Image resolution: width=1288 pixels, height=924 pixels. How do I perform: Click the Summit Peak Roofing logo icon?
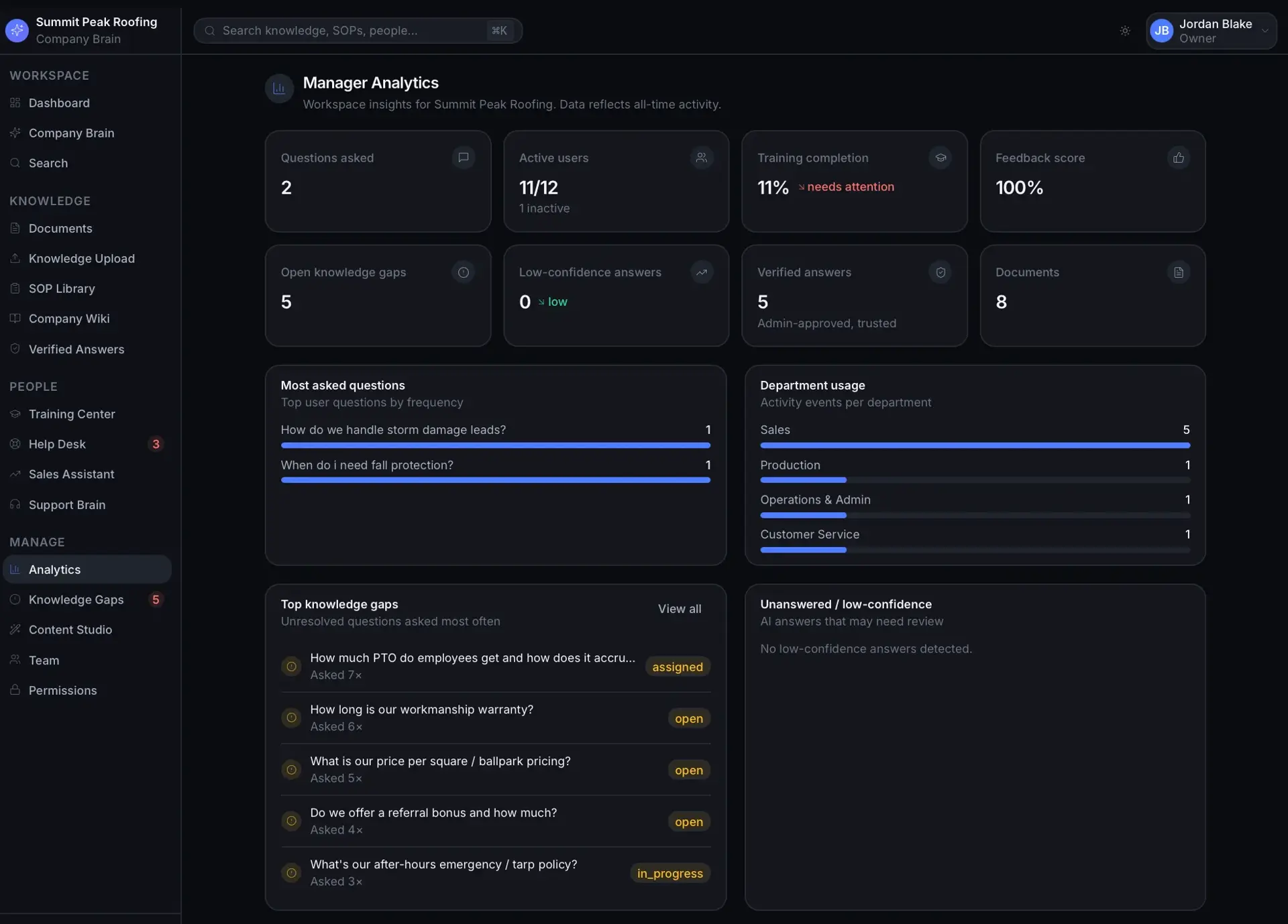[17, 30]
